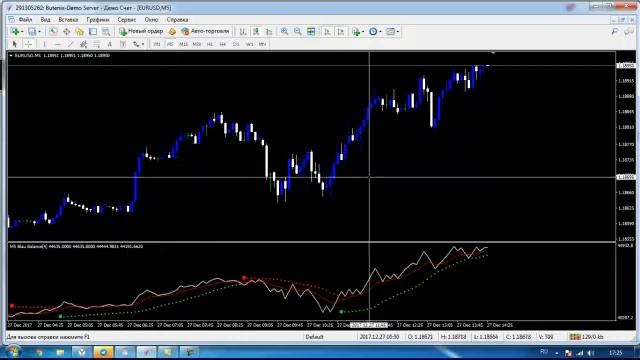Select the Trendline tool

(x=71, y=44)
